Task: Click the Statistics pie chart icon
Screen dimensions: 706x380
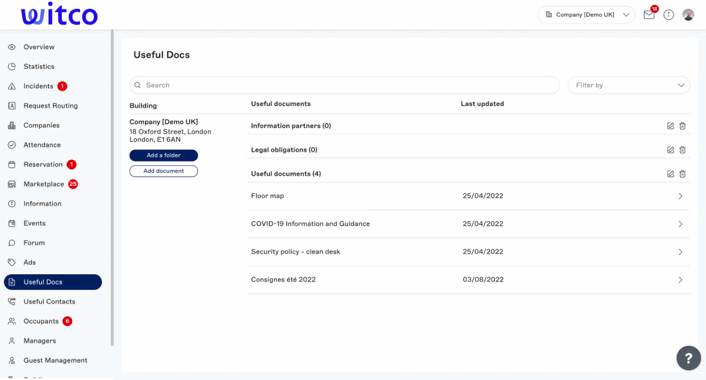Action: click(12, 67)
